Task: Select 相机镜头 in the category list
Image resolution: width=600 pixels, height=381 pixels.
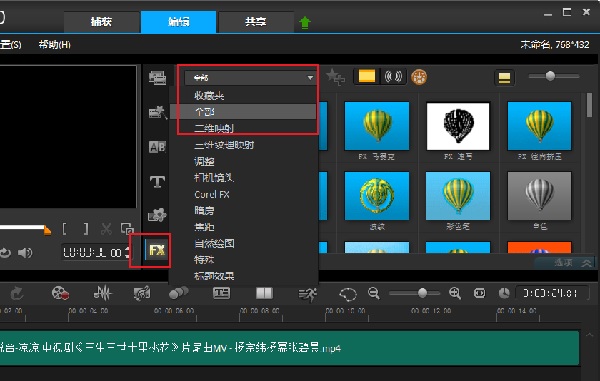Action: click(x=214, y=178)
